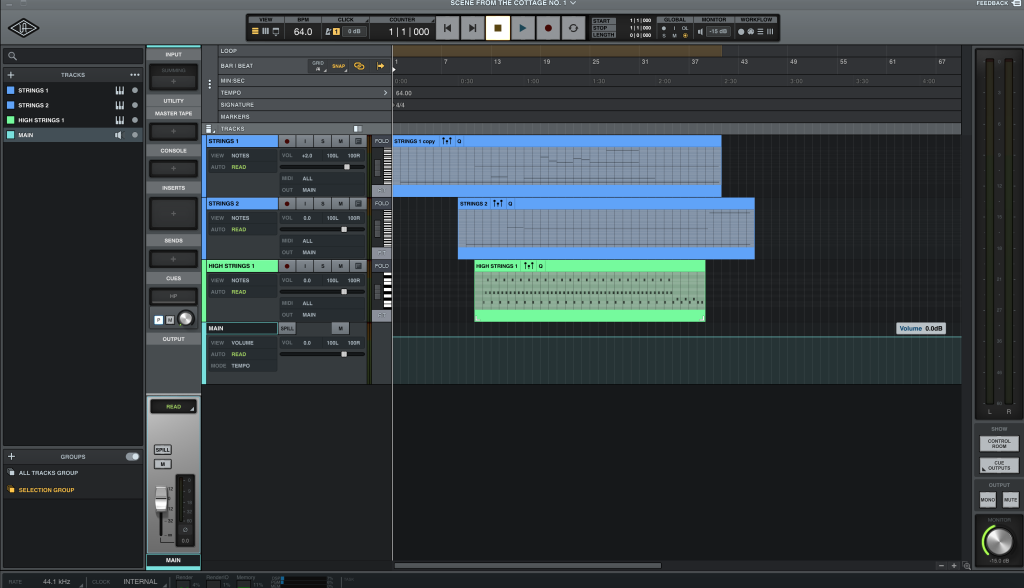Click the link icon next to Snap

pos(359,66)
